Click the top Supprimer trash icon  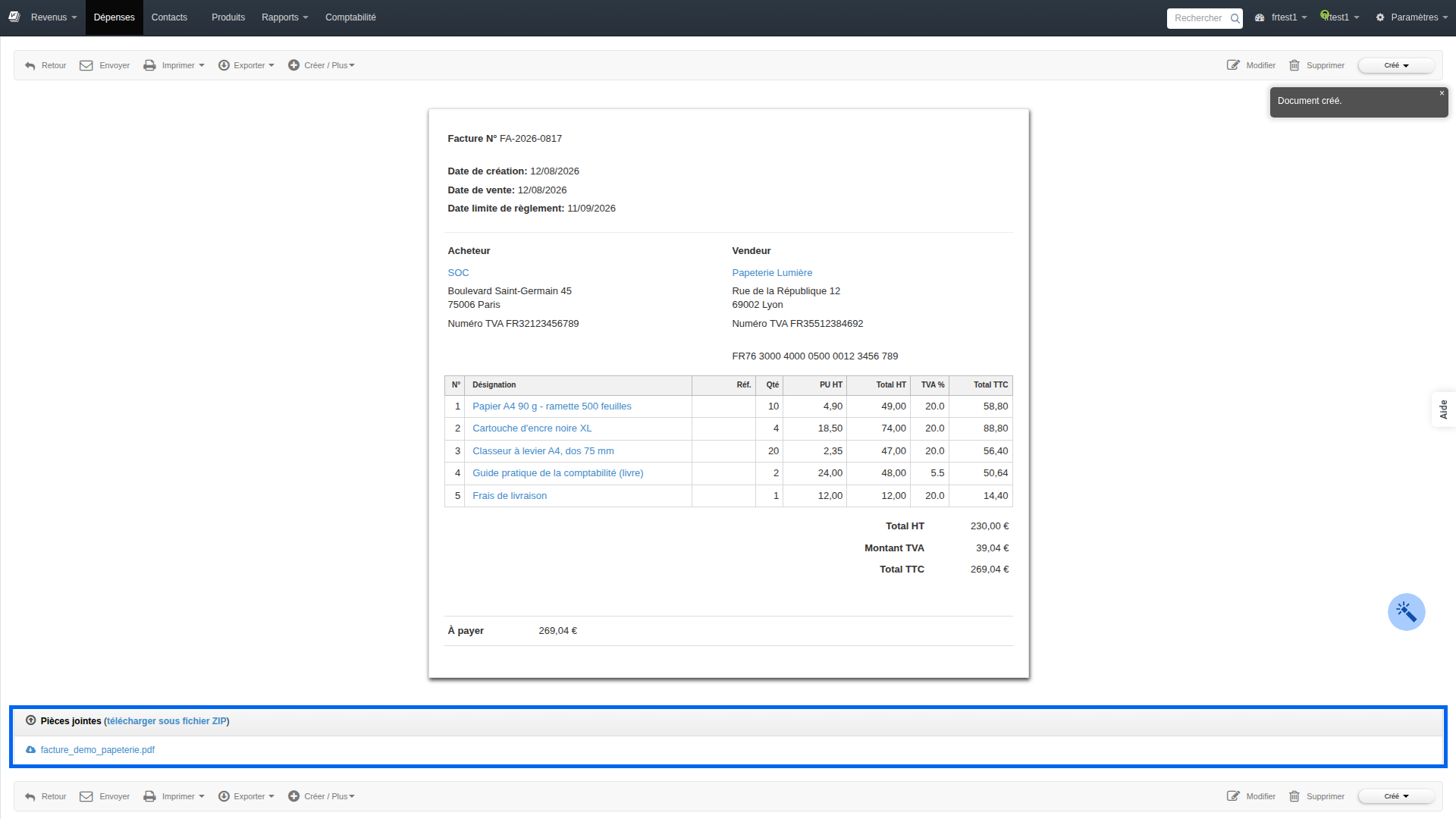pos(1294,65)
